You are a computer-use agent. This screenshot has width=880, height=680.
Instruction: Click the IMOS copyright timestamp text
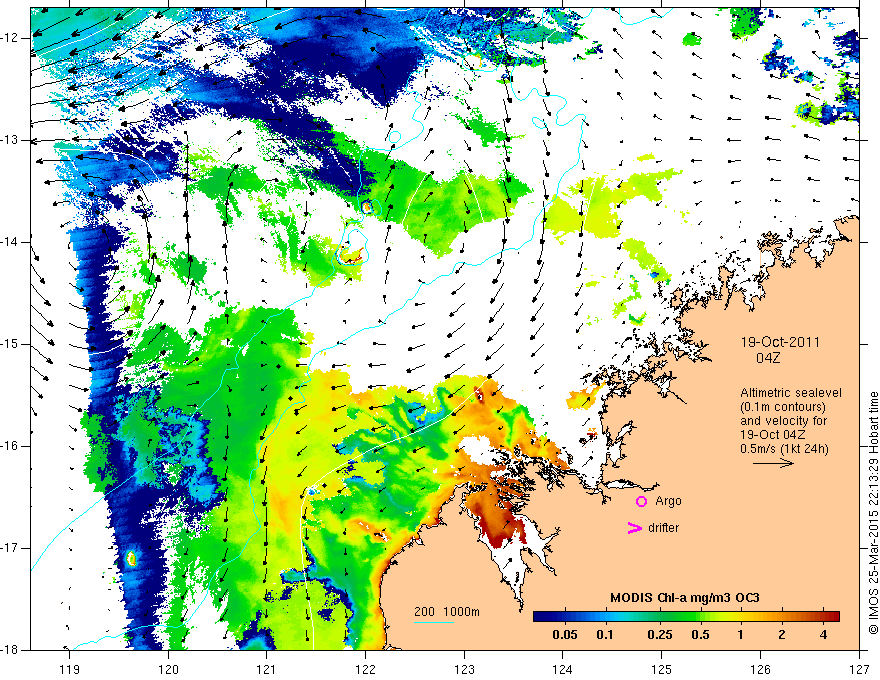(873, 513)
